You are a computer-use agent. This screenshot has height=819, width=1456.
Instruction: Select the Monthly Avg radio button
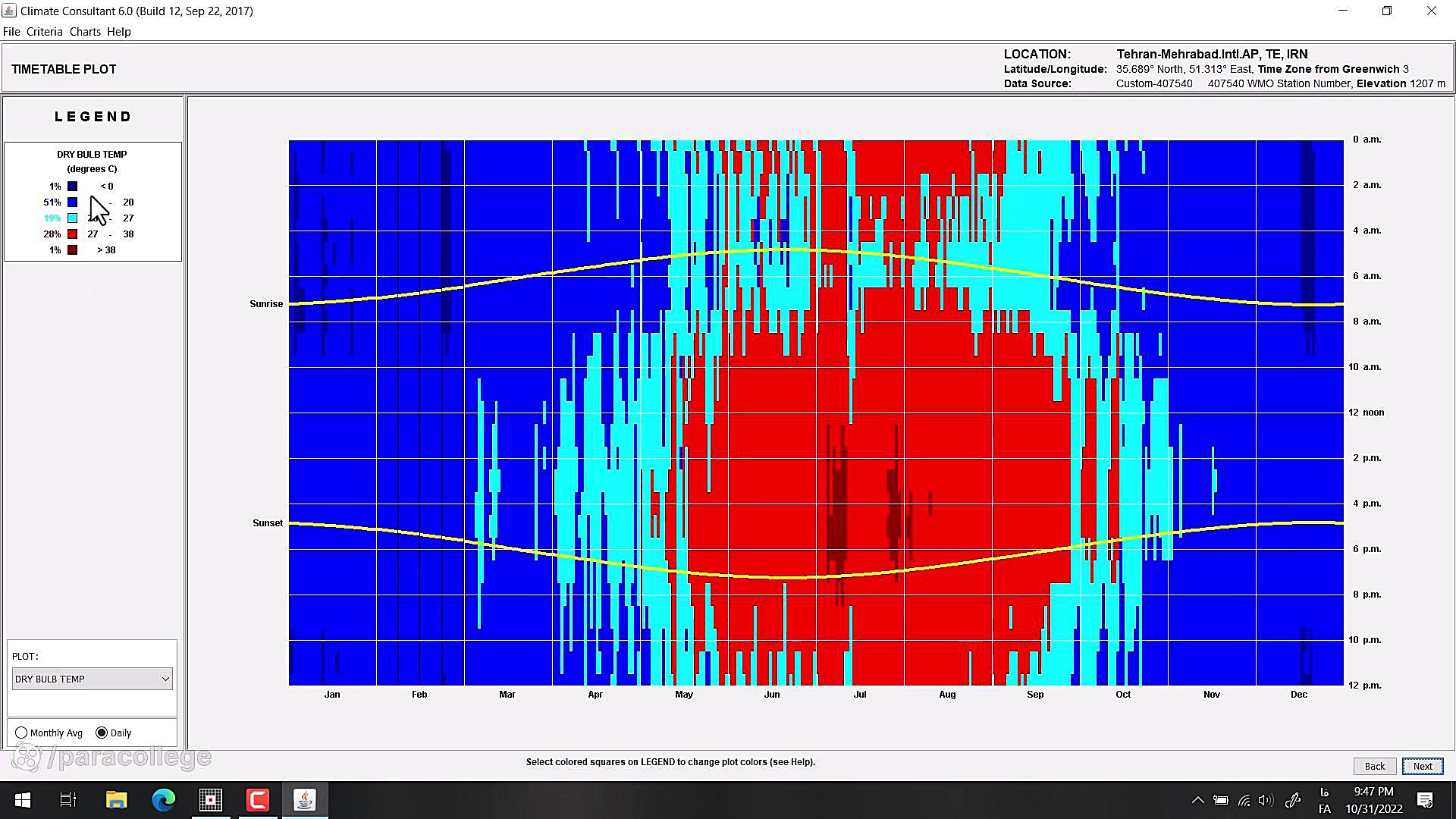(21, 733)
